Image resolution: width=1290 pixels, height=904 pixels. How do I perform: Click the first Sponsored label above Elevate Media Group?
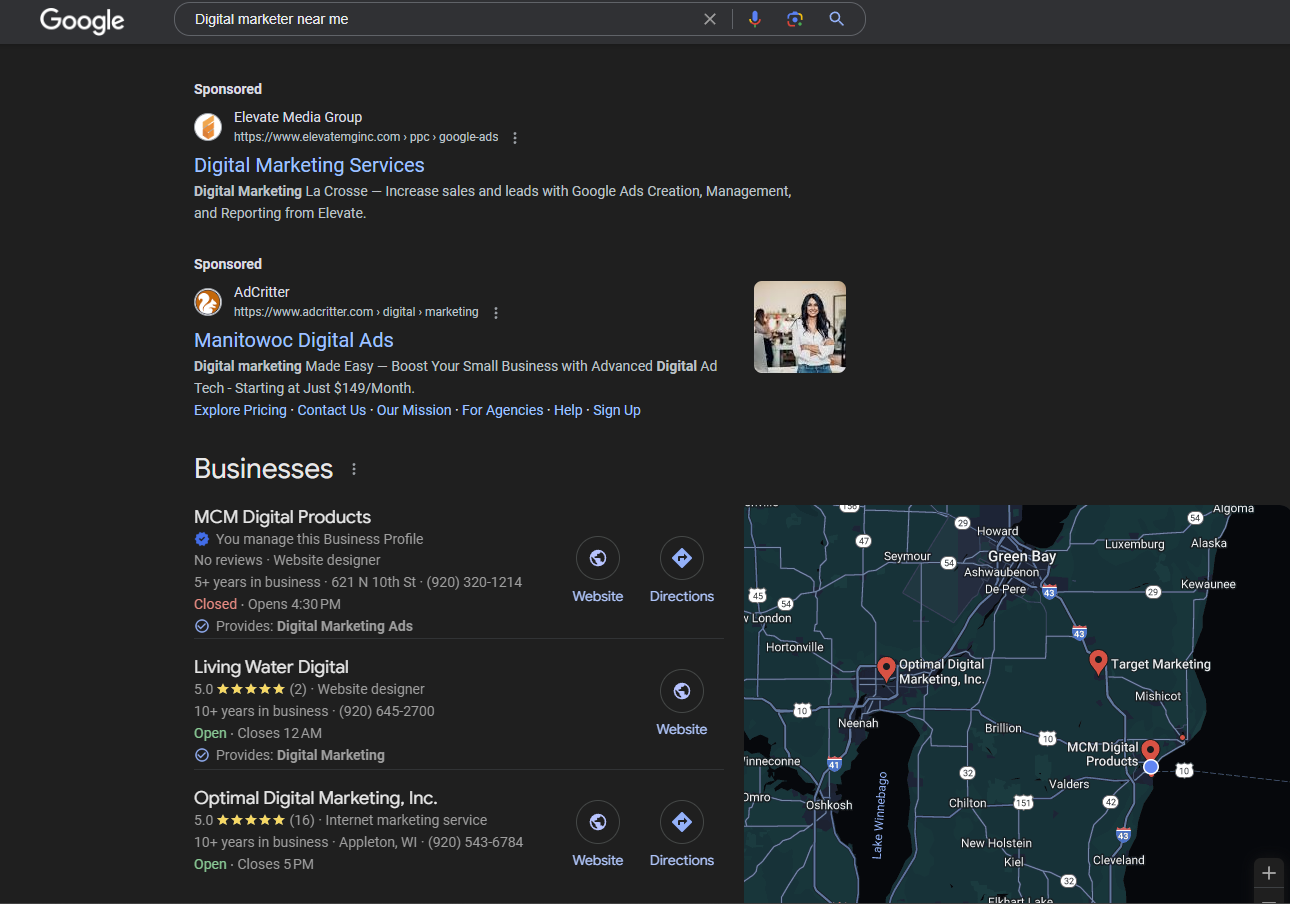coord(228,89)
